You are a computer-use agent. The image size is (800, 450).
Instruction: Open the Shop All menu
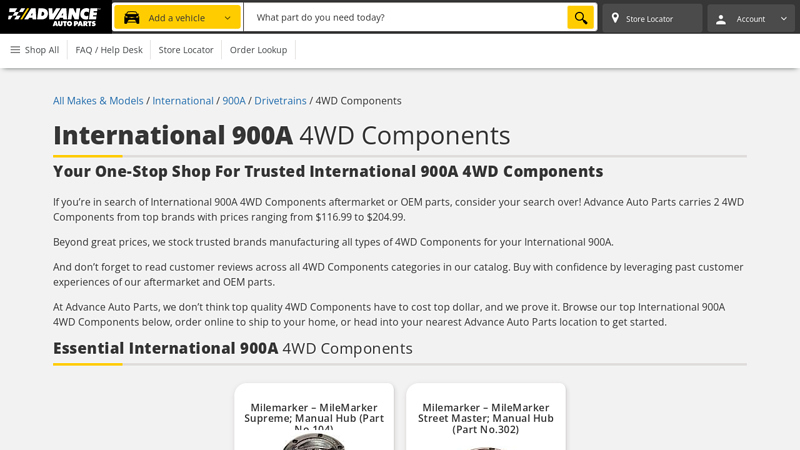(35, 49)
